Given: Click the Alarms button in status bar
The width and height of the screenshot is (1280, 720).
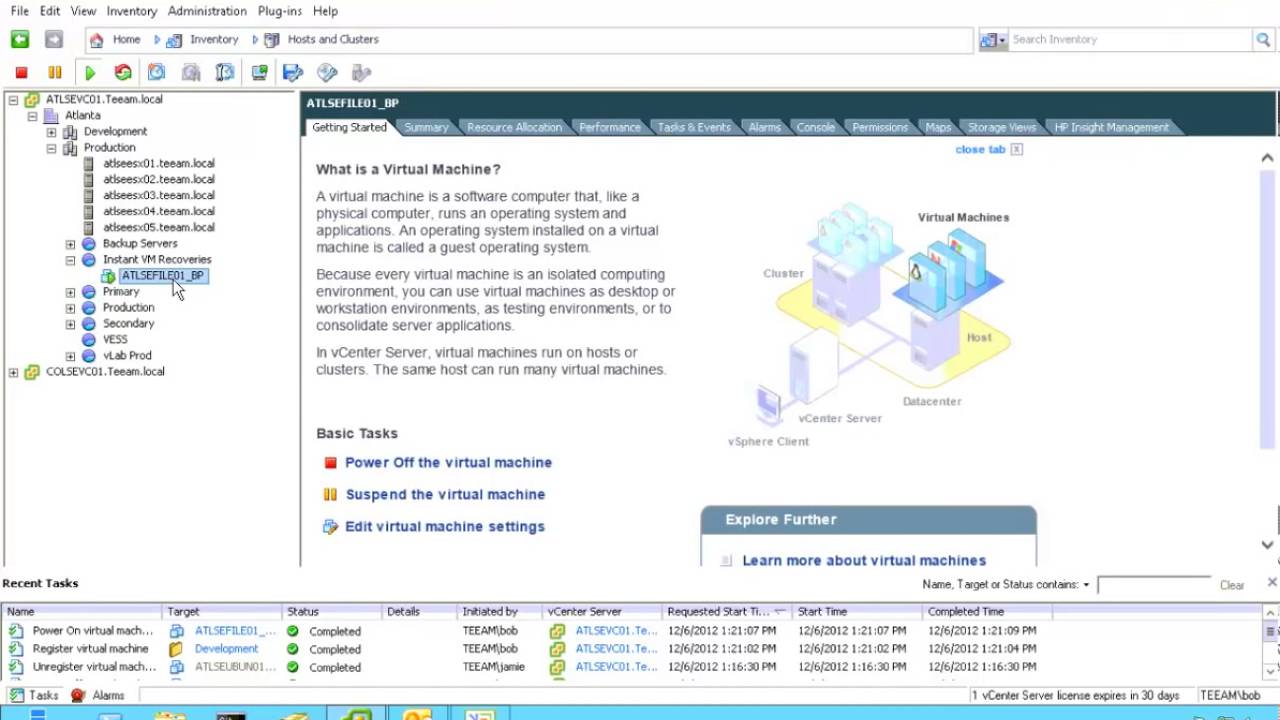Looking at the screenshot, I should (x=98, y=696).
